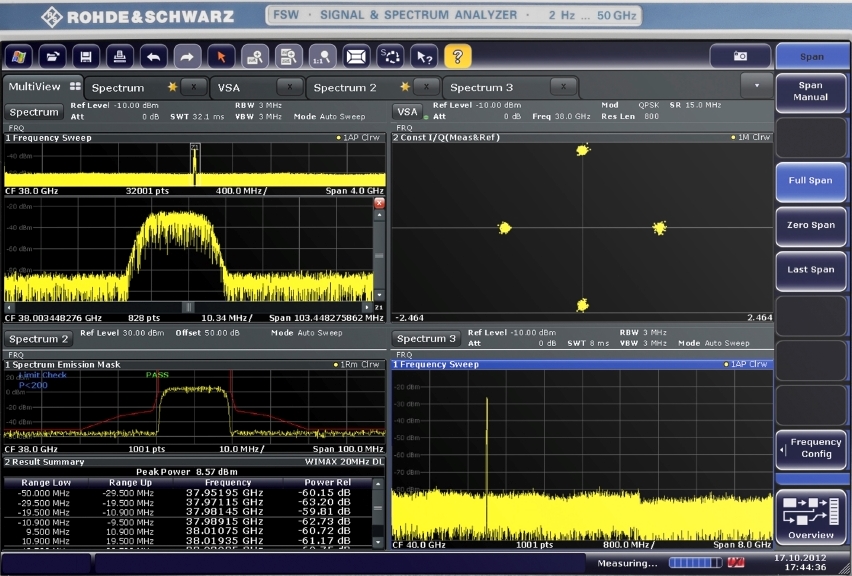Take a screenshot with the camera icon
The height and width of the screenshot is (576, 852).
[740, 57]
